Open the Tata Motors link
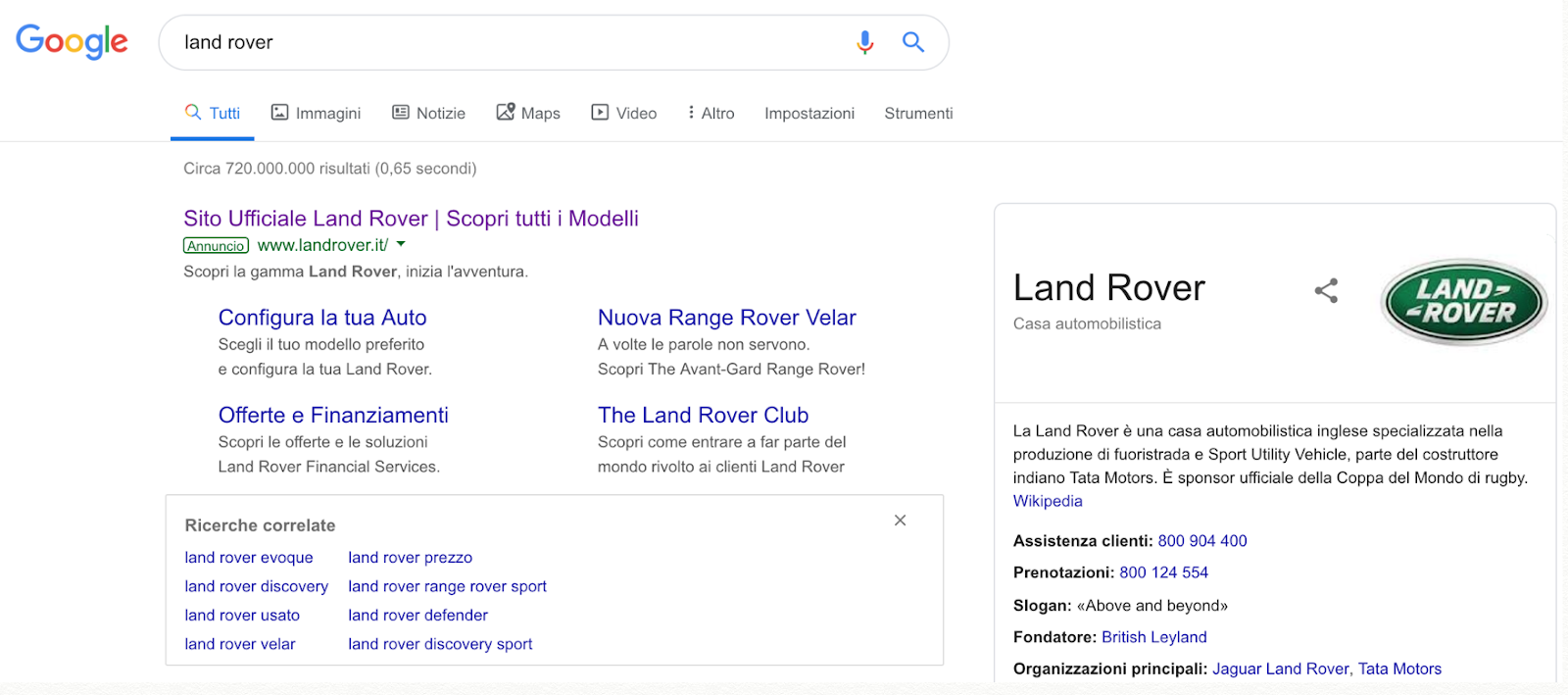The width and height of the screenshot is (1568, 695). 1399,669
